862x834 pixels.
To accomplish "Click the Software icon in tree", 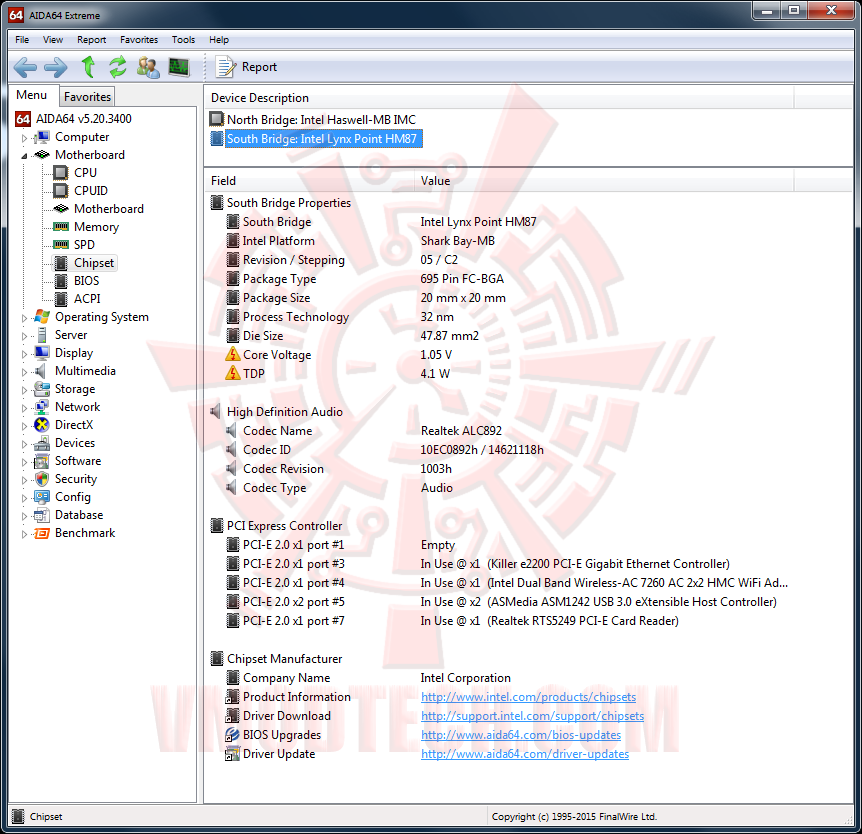I will [42, 461].
